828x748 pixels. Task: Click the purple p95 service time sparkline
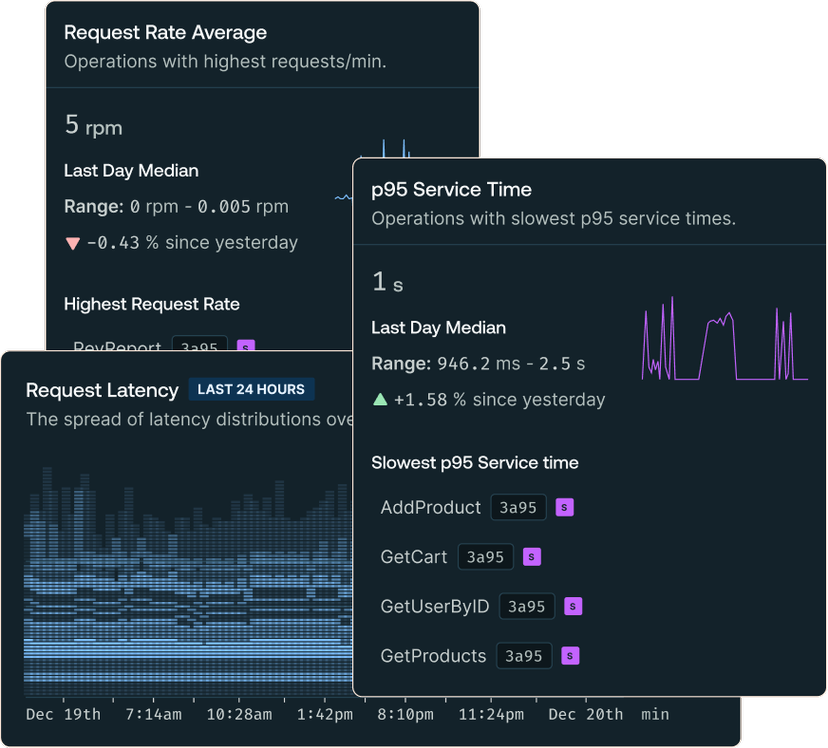(724, 340)
